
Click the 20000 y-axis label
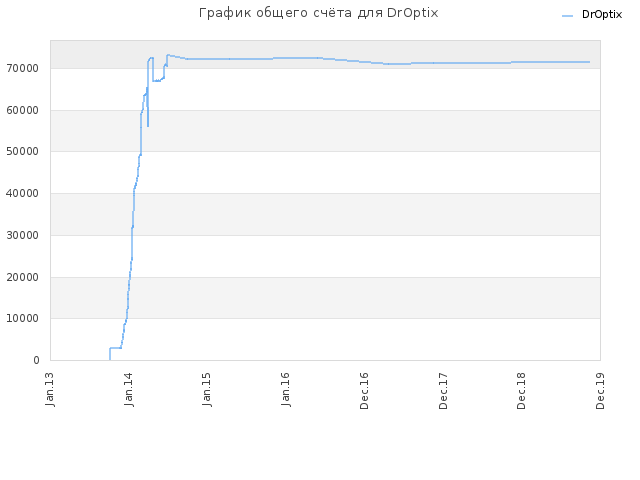[22, 277]
